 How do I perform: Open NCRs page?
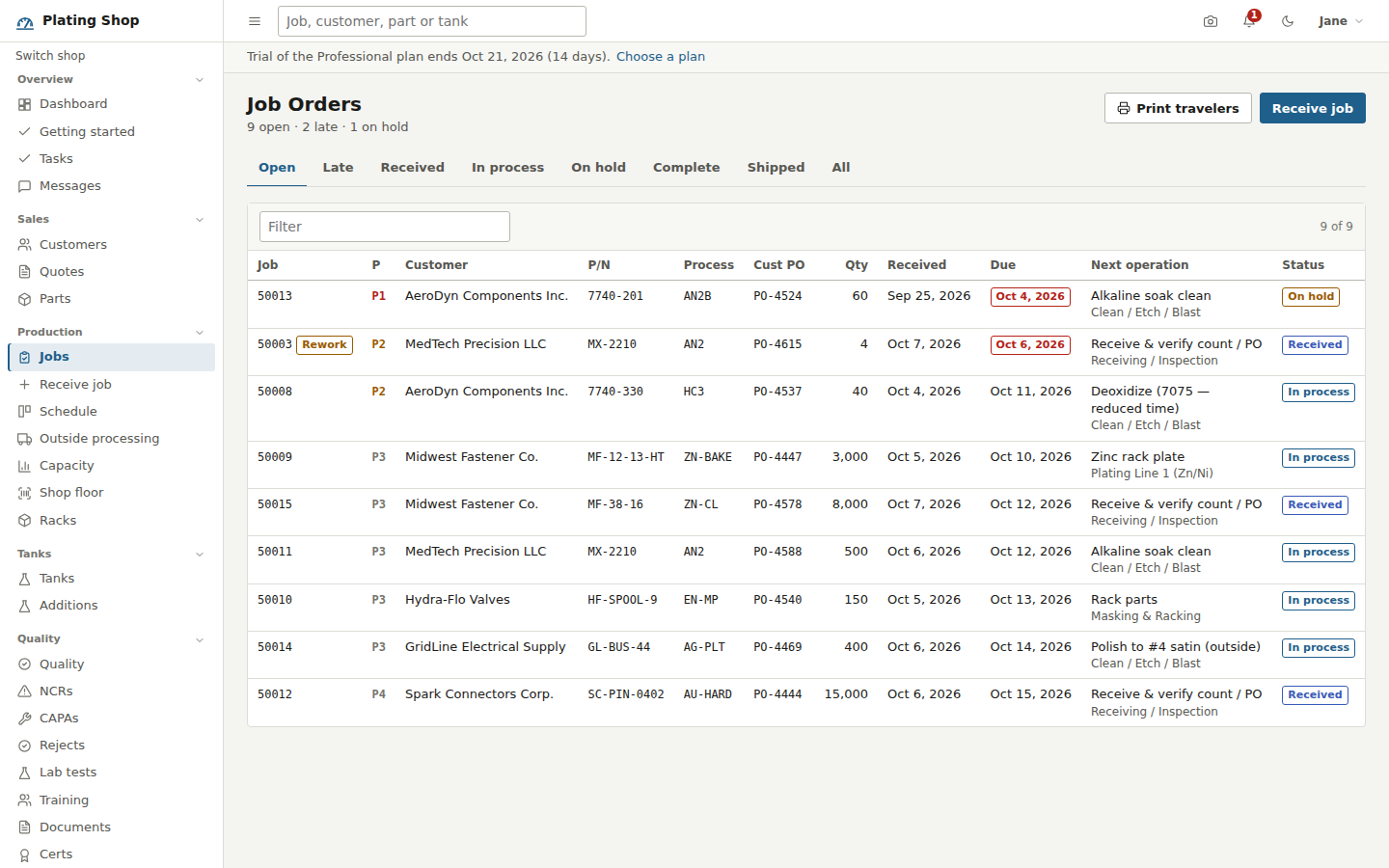(x=111, y=691)
